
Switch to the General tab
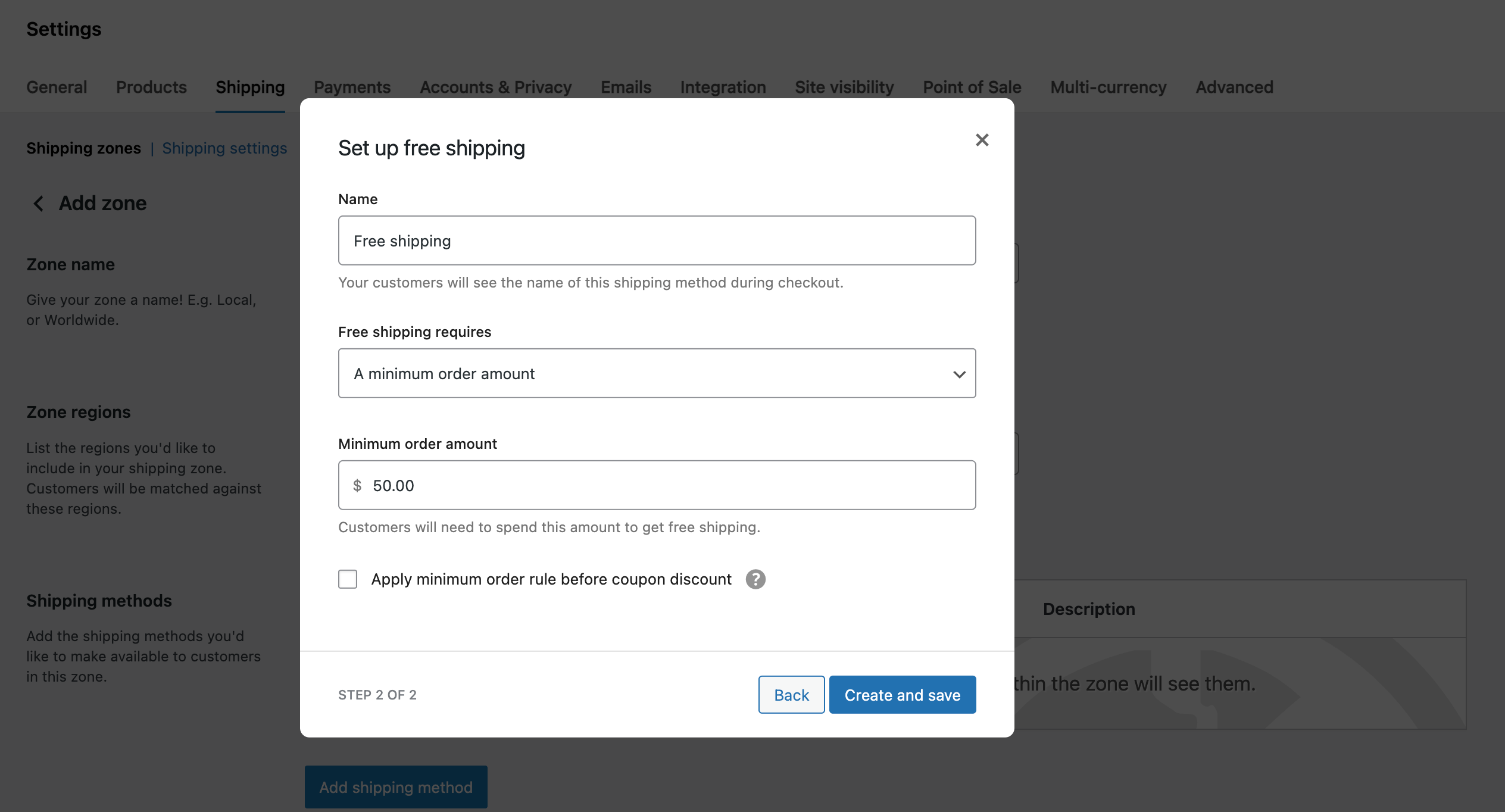click(57, 87)
